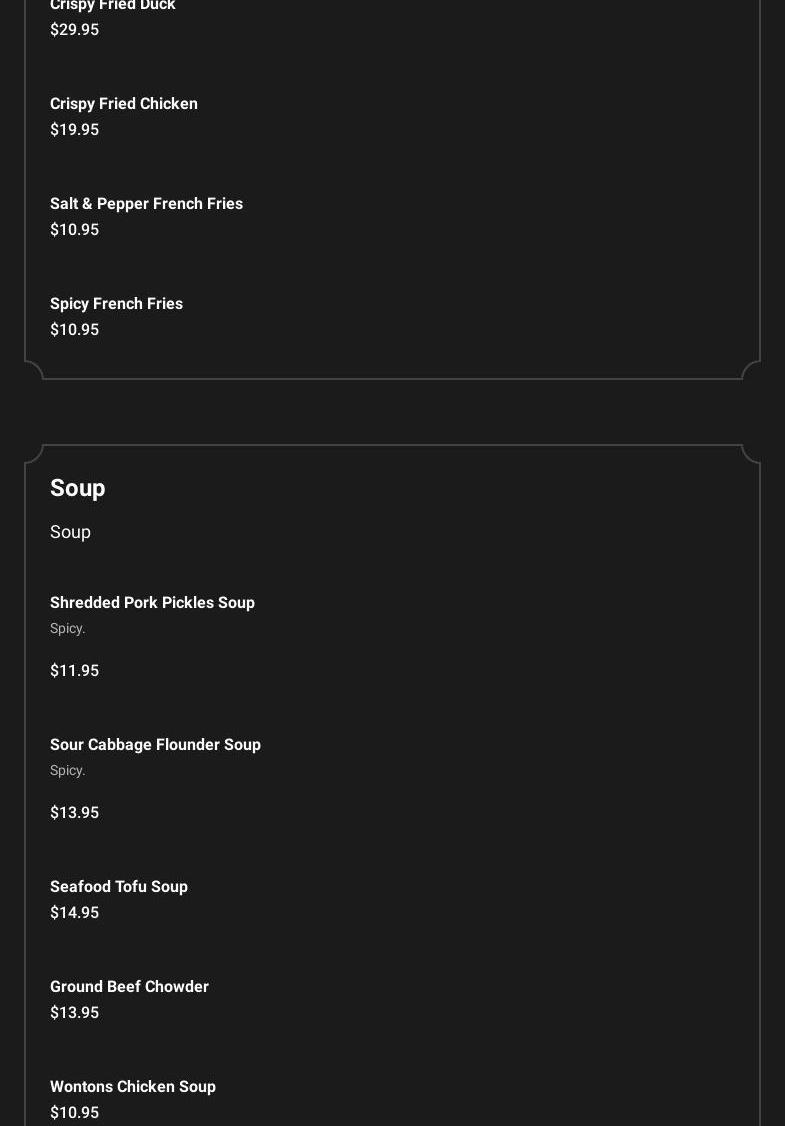This screenshot has height=1126, width=785.
Task: Click the $29.95 Crispy Fried Duck price
Action: pos(75,30)
